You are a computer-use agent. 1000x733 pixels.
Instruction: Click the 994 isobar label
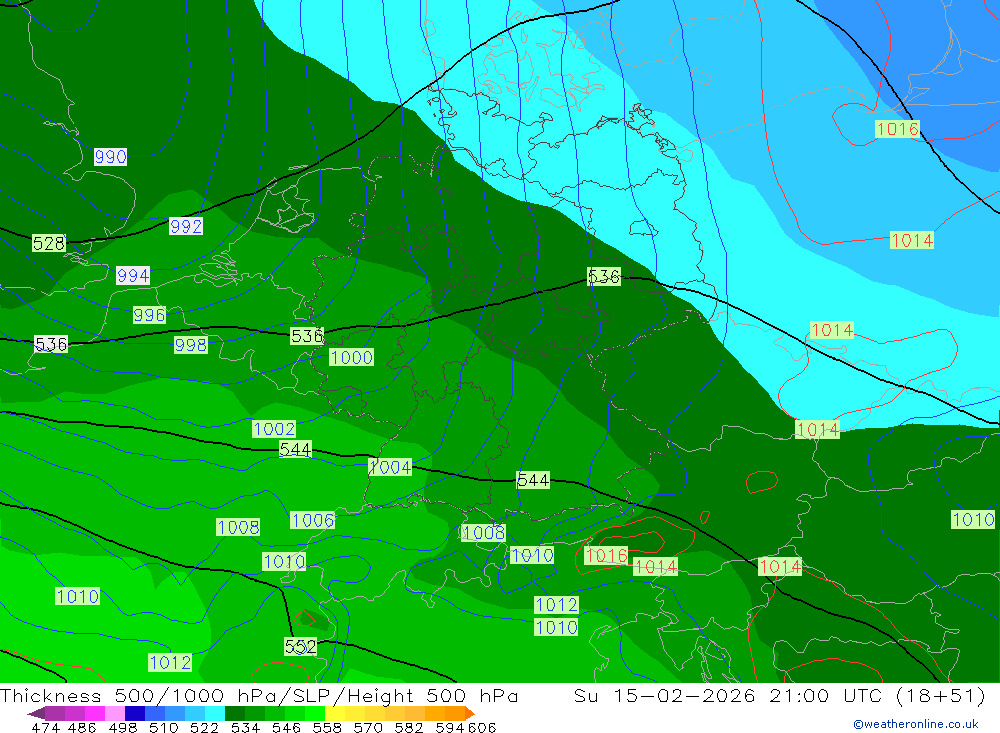point(133,276)
